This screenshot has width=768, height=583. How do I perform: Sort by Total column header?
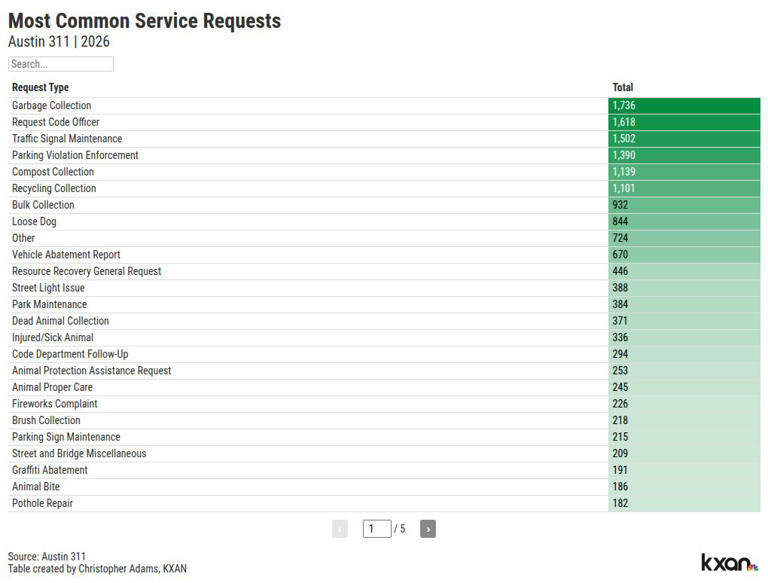click(x=623, y=87)
